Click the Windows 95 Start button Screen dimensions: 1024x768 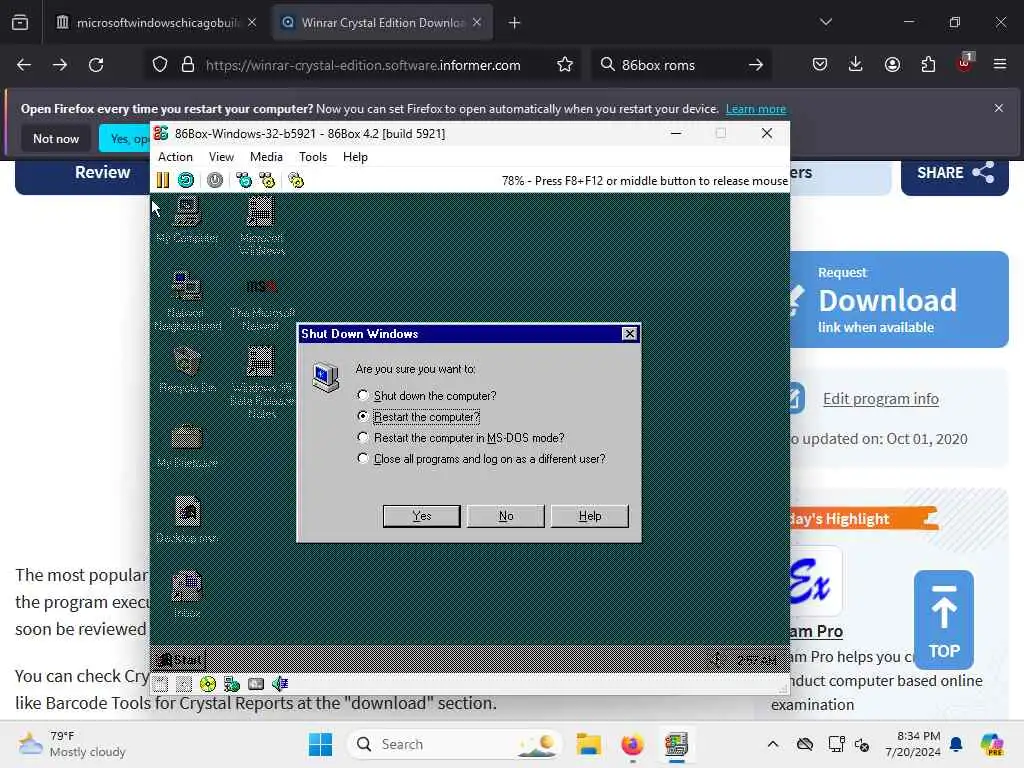179,660
